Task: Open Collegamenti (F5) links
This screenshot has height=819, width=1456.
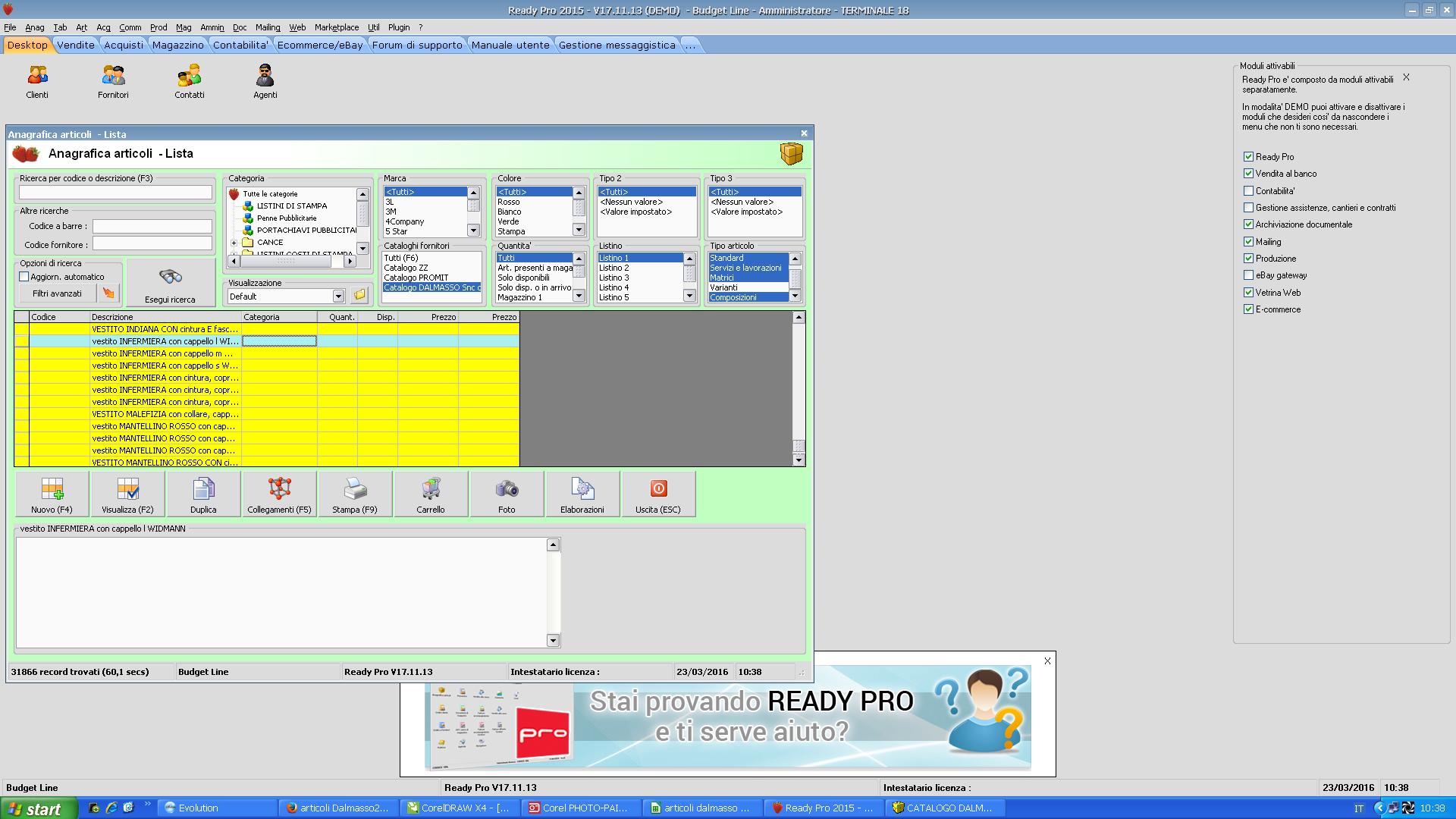Action: coord(280,494)
